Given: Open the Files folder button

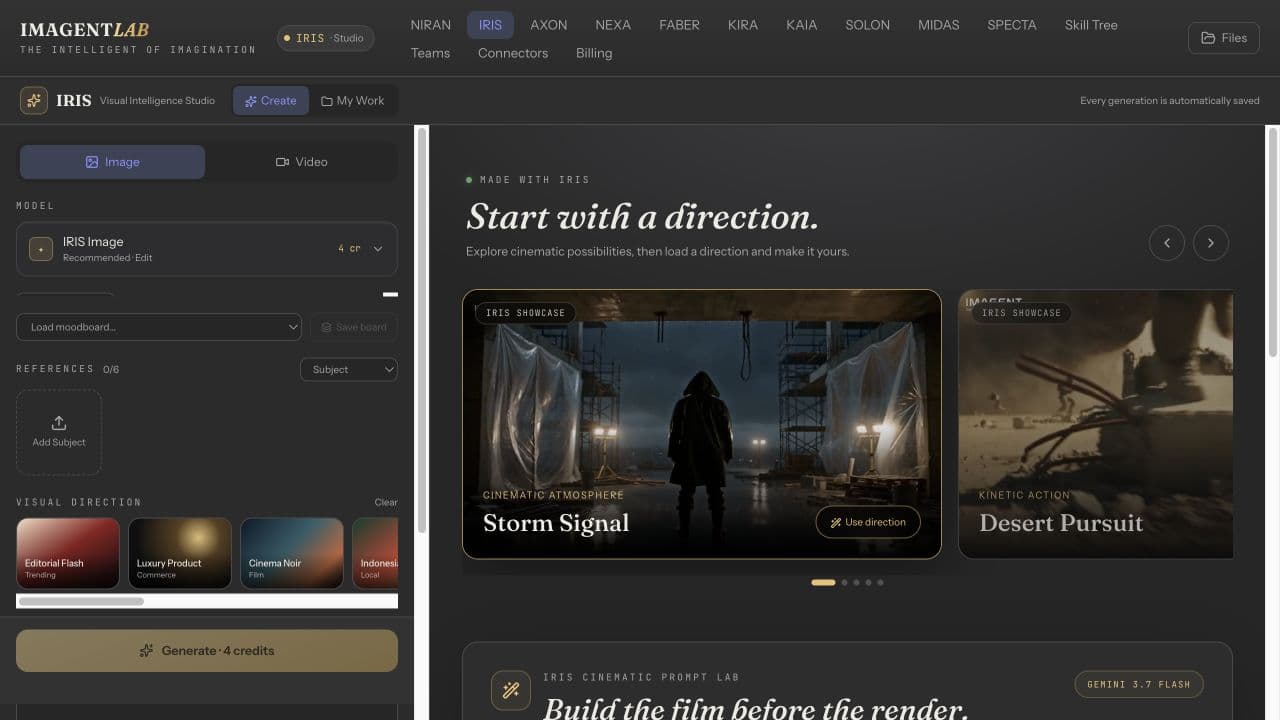Looking at the screenshot, I should pyautogui.click(x=1223, y=38).
